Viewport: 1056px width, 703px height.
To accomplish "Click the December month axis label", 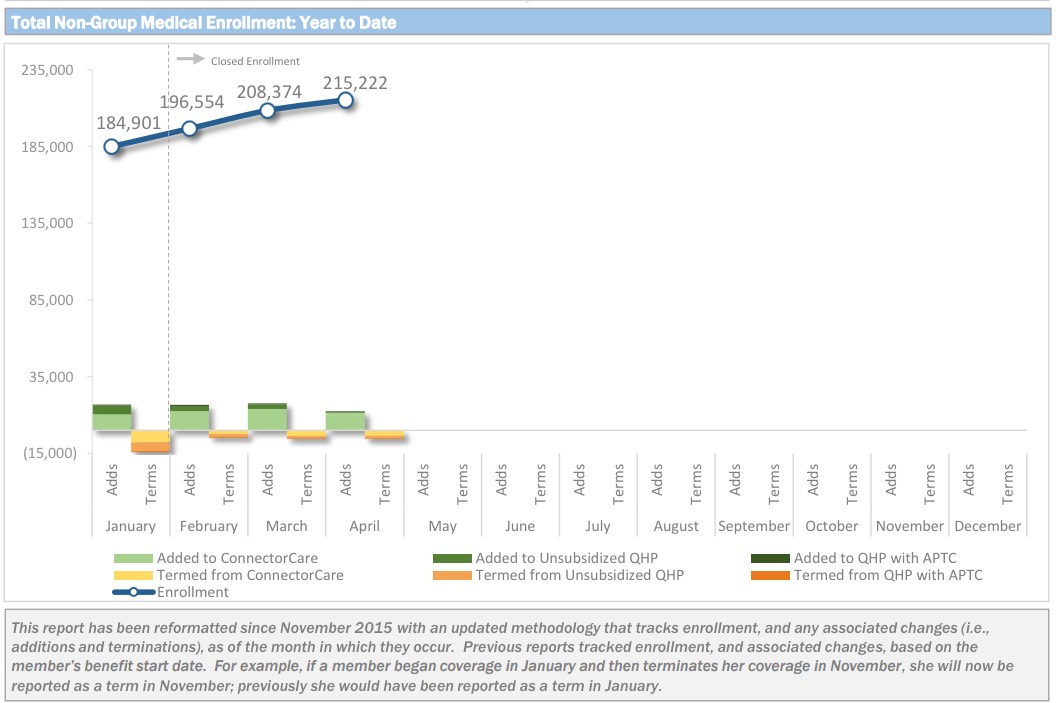I will click(x=987, y=526).
